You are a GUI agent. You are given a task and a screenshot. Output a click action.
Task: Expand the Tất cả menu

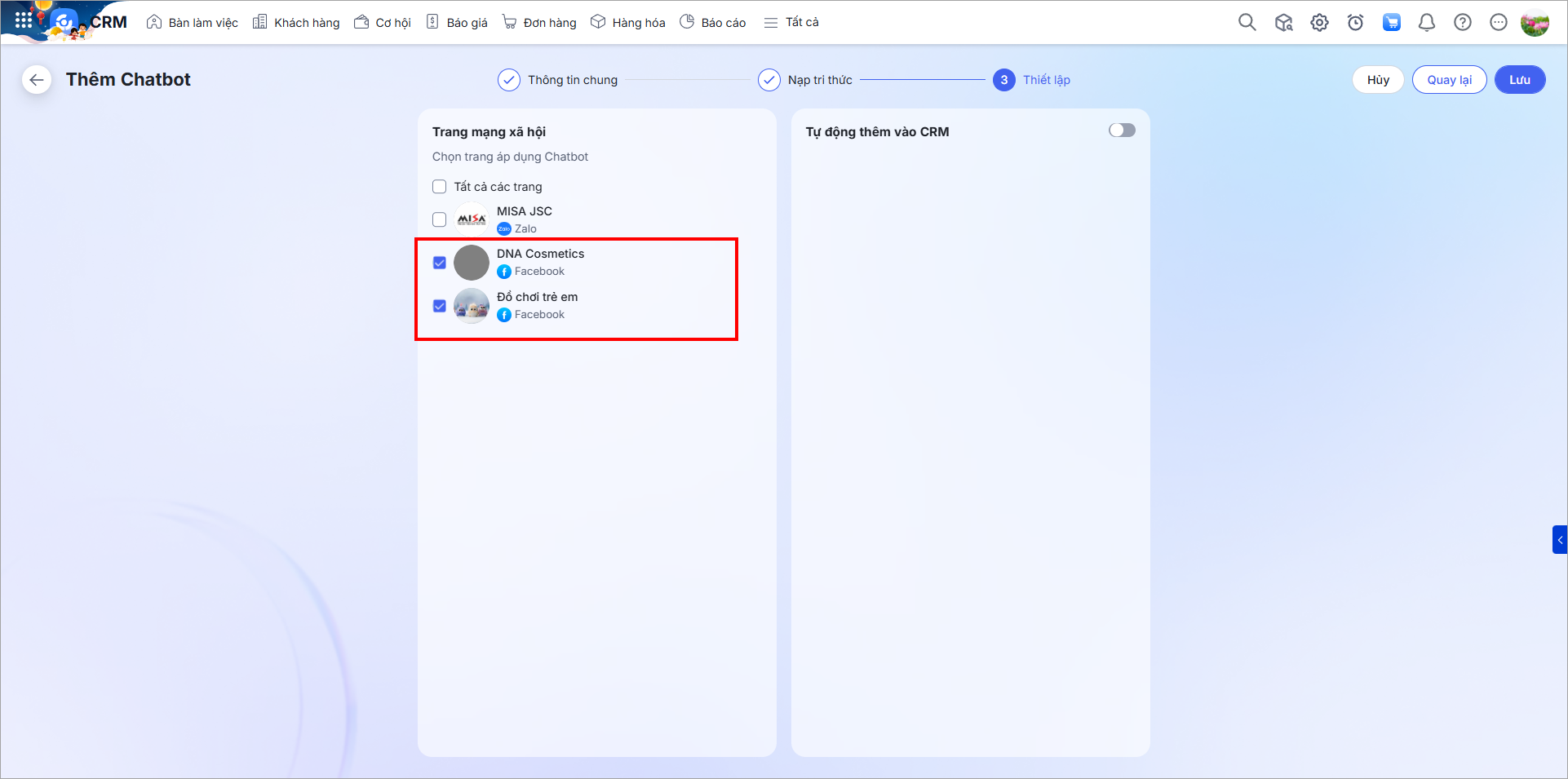click(791, 23)
